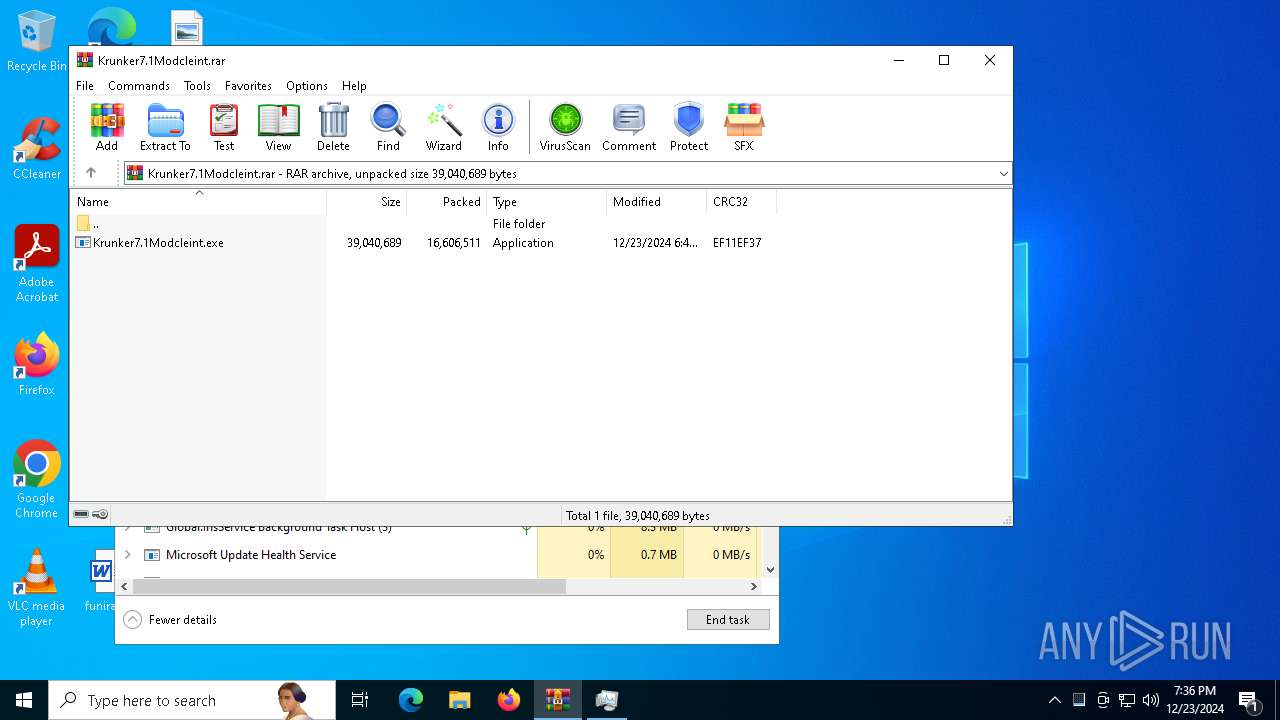Open Microsoft Edge from taskbar
1280x720 pixels.
[410, 700]
